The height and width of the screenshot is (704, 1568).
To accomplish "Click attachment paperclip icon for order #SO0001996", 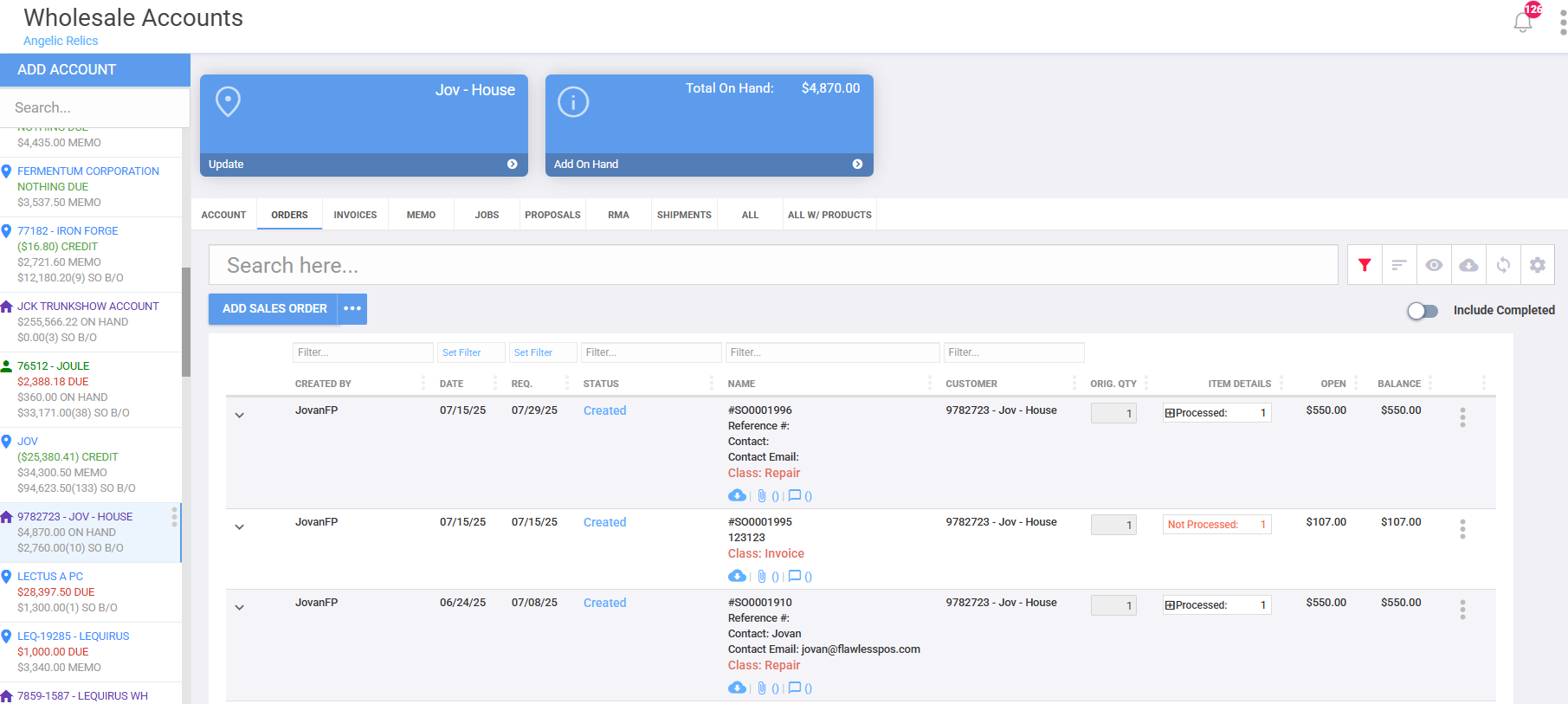I will pyautogui.click(x=762, y=495).
